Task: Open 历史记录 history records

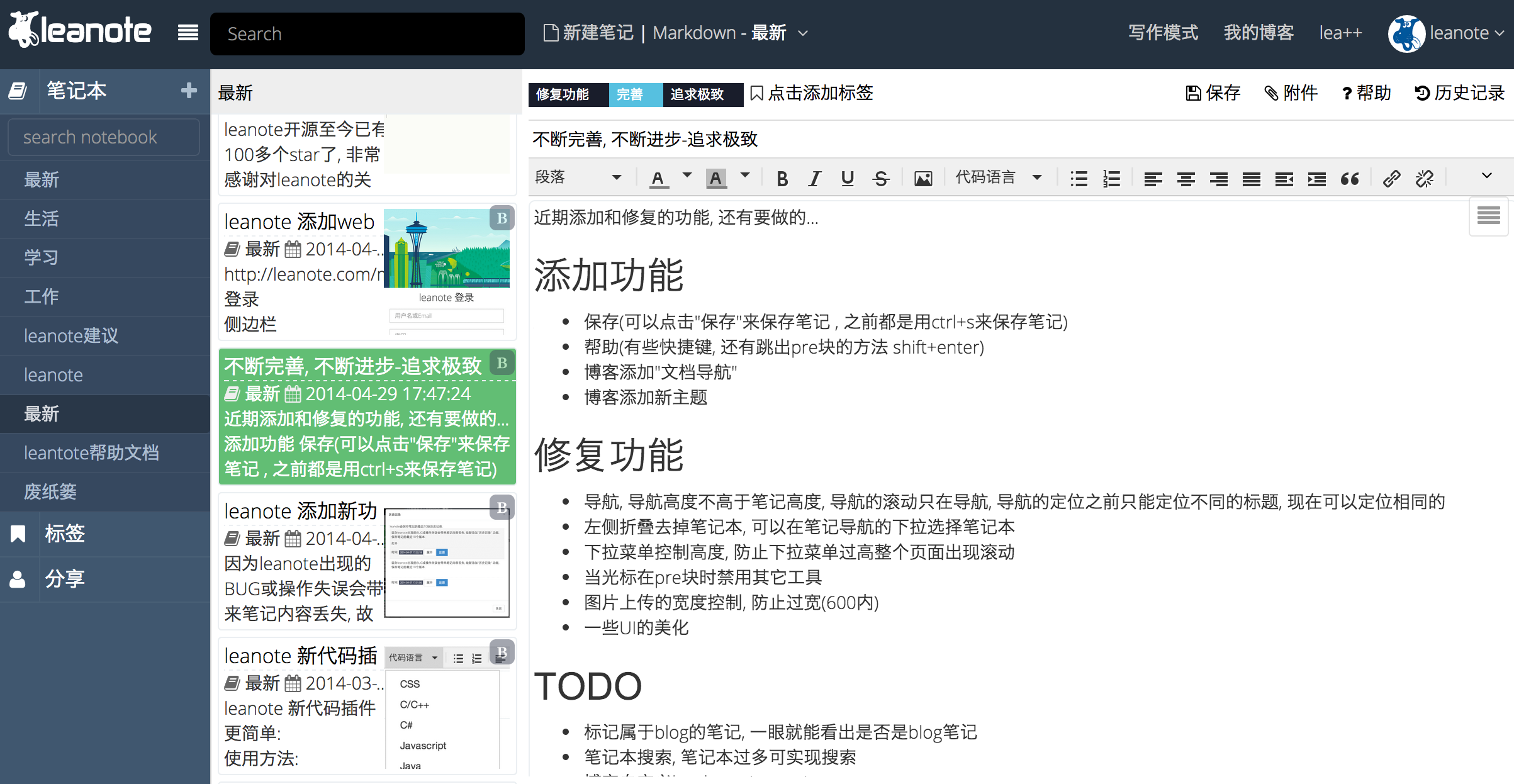Action: click(1459, 93)
